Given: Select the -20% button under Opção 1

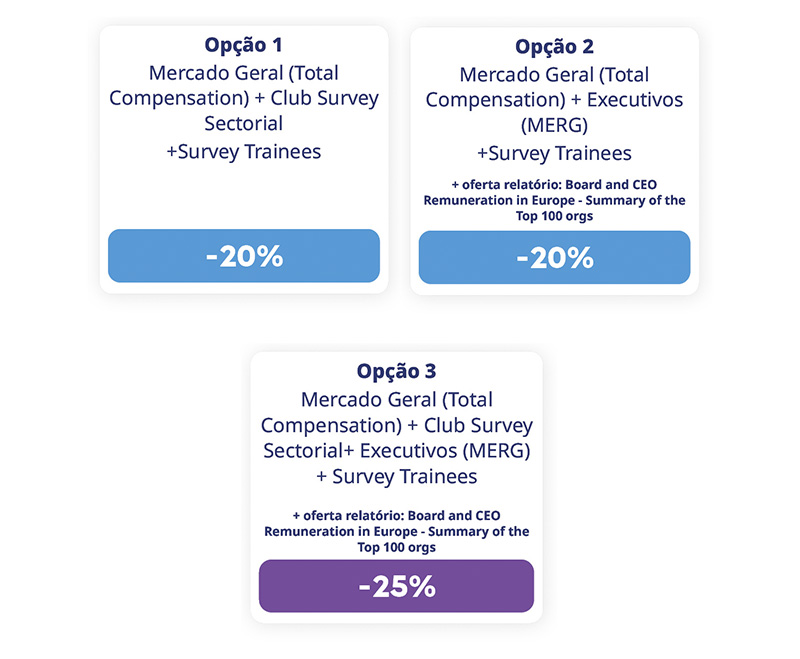Looking at the screenshot, I should pos(244,256).
